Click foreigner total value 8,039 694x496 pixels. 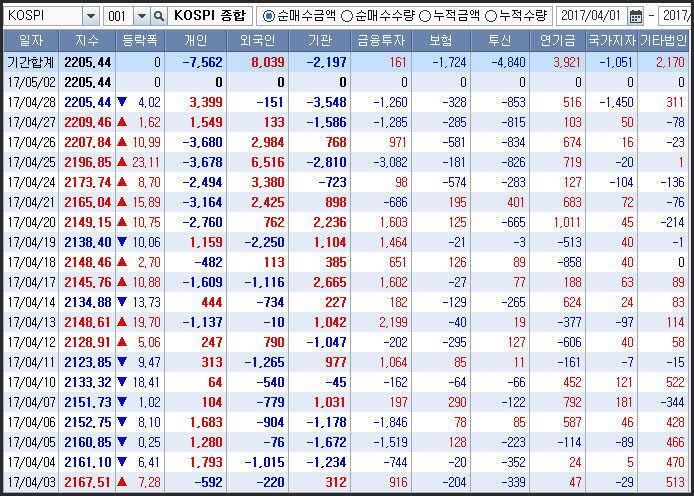[x=268, y=62]
